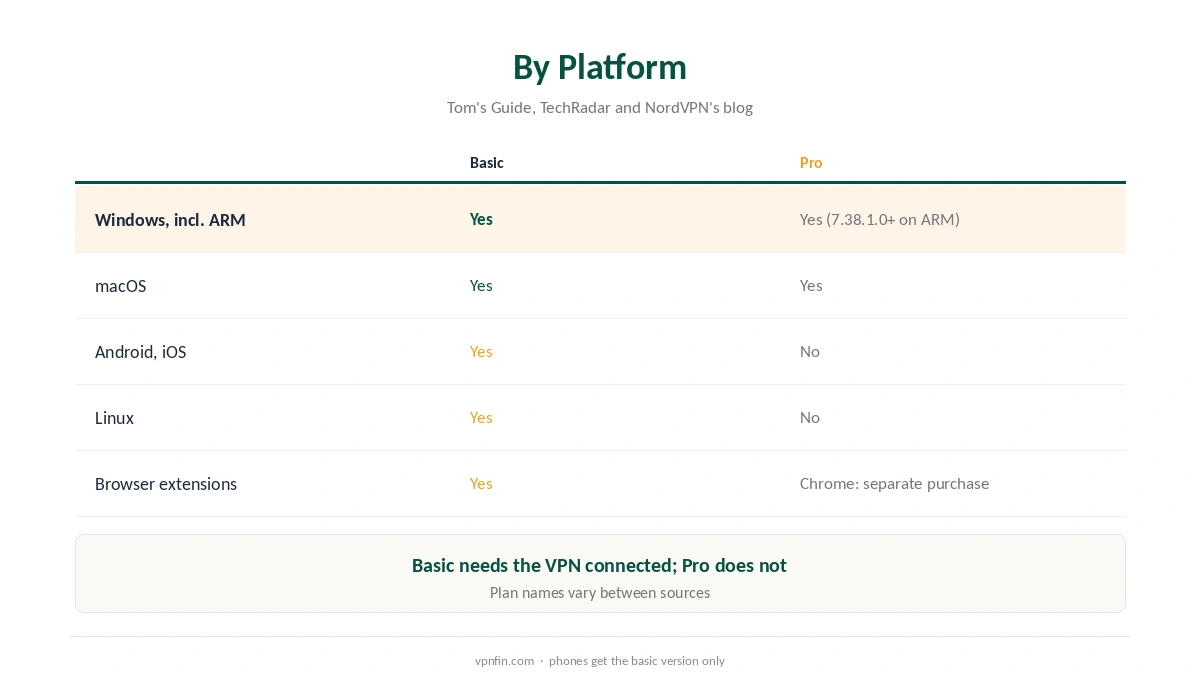Click Basic 'Yes' in the macOS row

(x=481, y=285)
